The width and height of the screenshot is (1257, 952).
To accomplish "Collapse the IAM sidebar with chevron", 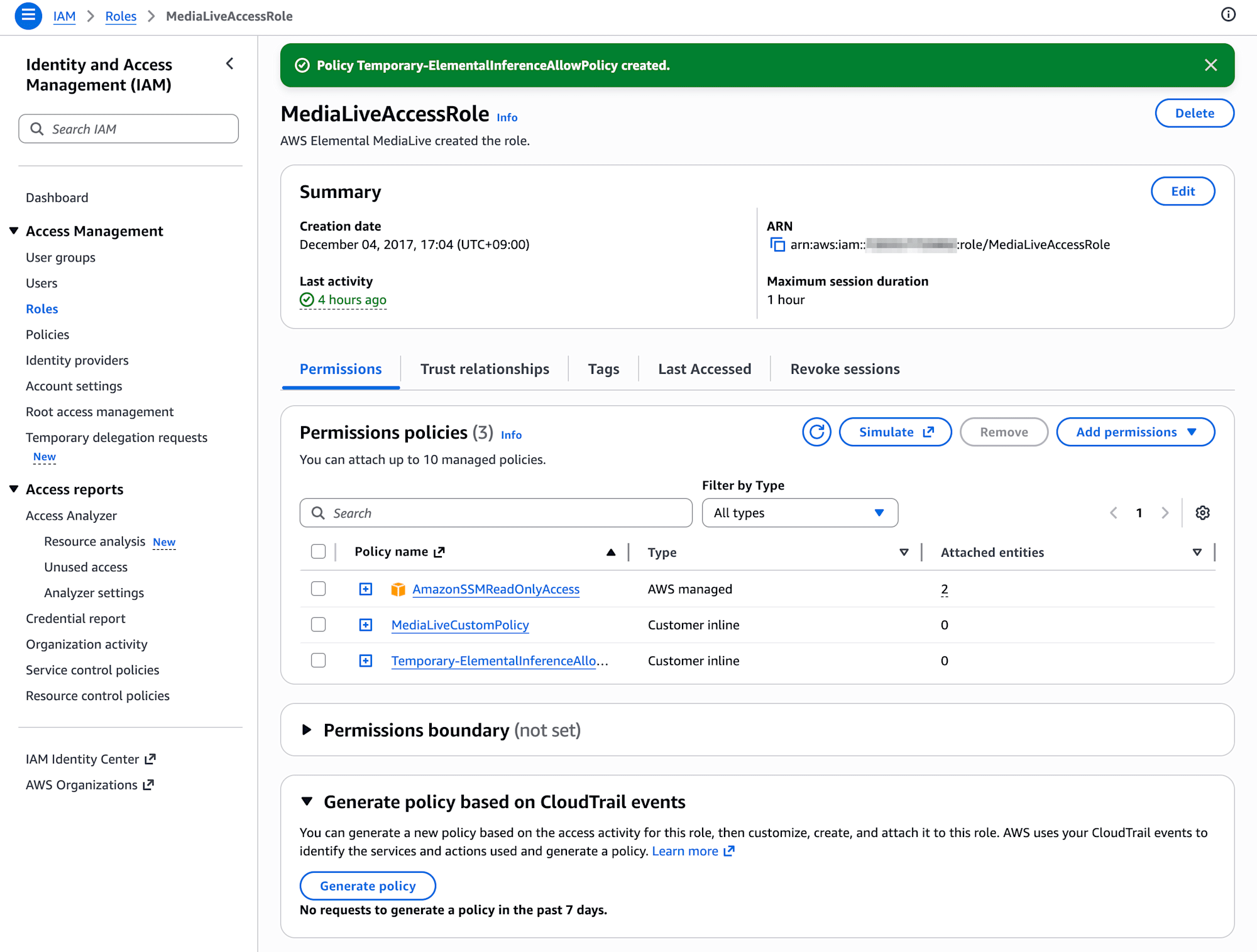I will pos(230,64).
